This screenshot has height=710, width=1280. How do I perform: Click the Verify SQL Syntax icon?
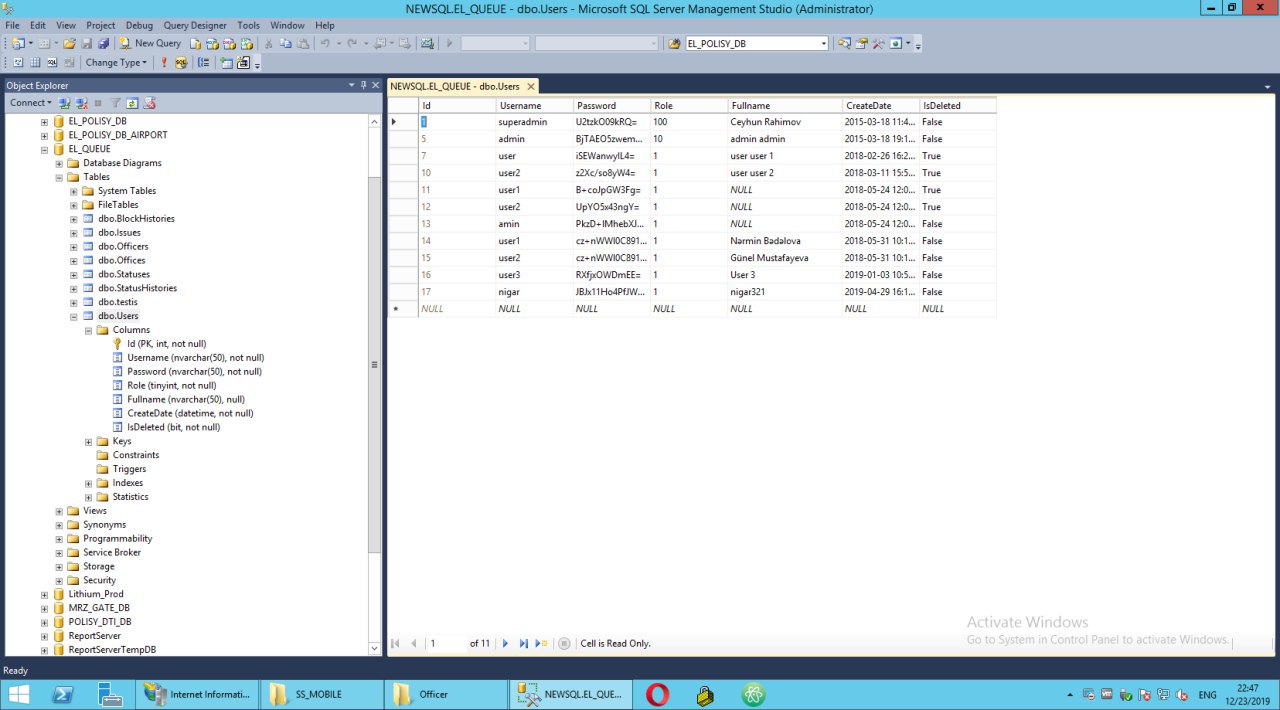click(181, 62)
